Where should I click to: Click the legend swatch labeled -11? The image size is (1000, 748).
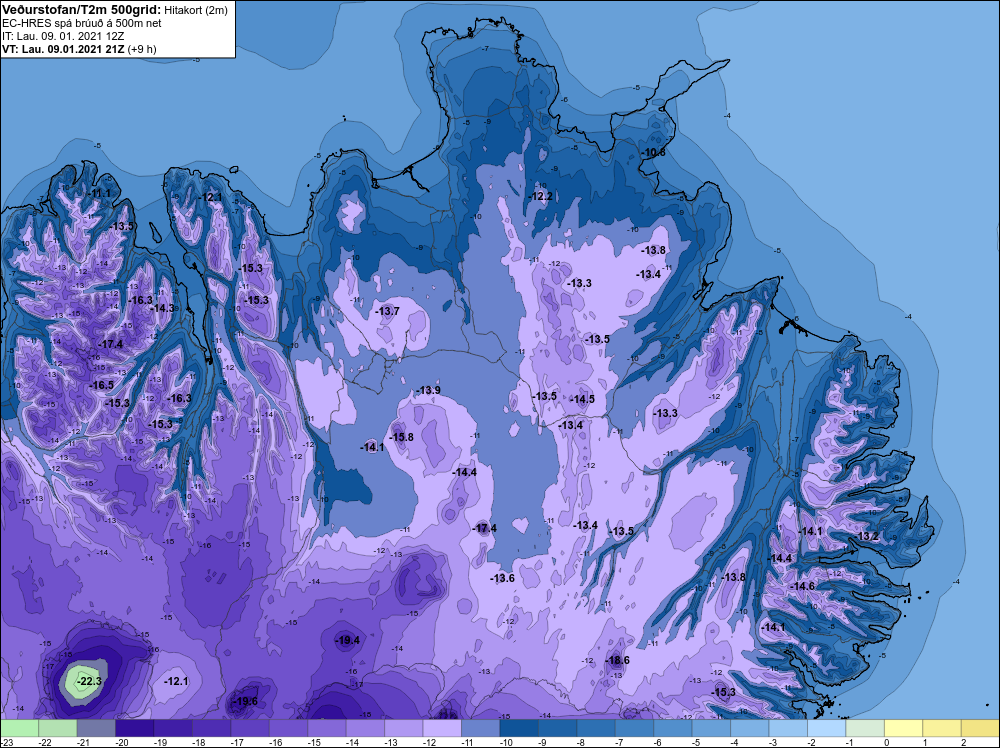pyautogui.click(x=480, y=729)
